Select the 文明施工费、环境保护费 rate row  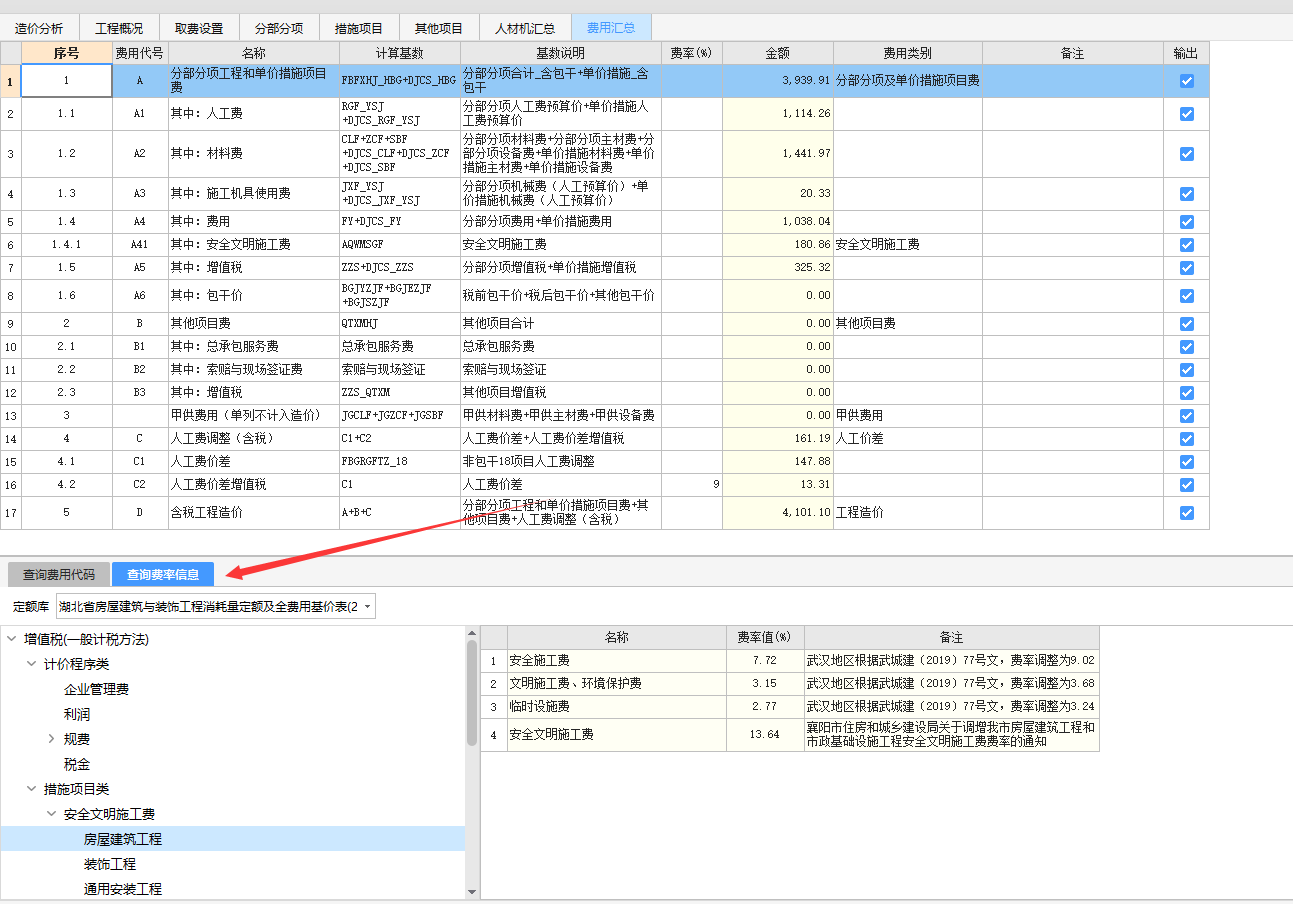click(x=790, y=684)
